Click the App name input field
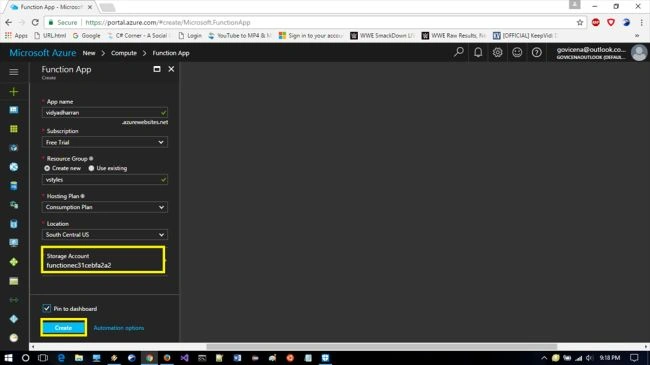650x365 pixels. point(104,112)
